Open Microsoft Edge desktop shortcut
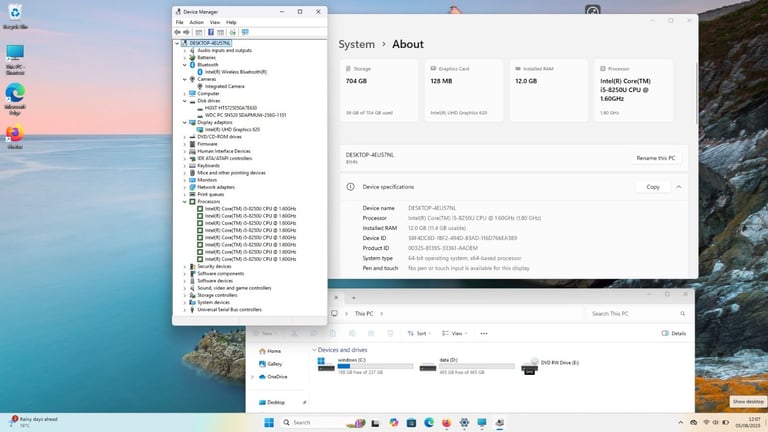Viewport: 768px width, 432px height. point(15,98)
